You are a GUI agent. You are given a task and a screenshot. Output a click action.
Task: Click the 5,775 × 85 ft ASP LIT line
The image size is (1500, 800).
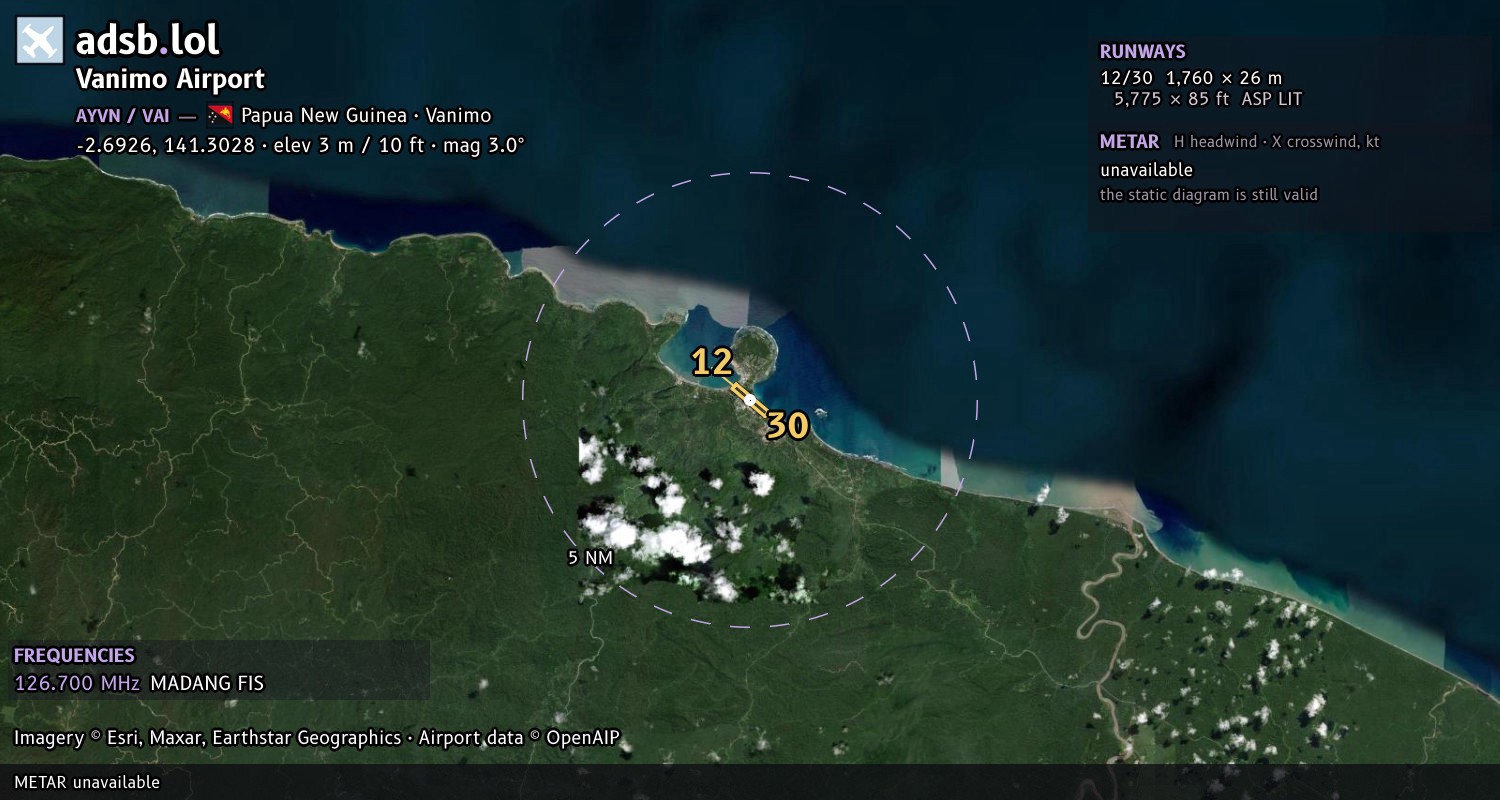(x=1208, y=99)
